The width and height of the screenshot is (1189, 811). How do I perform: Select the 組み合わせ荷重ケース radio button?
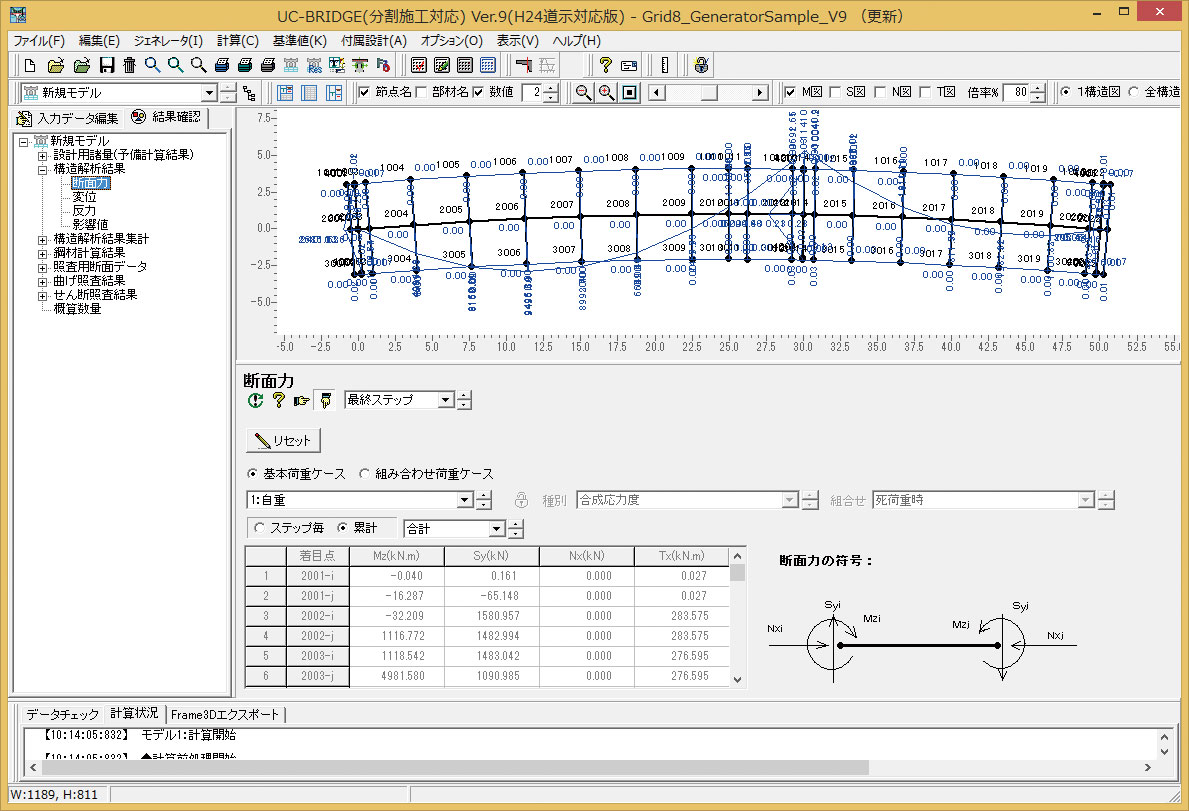(364, 474)
